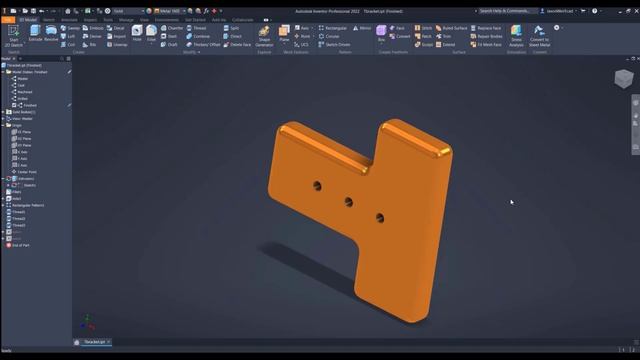Expand the View node in browser
This screenshot has width=640, height=360.
click(x=3, y=119)
